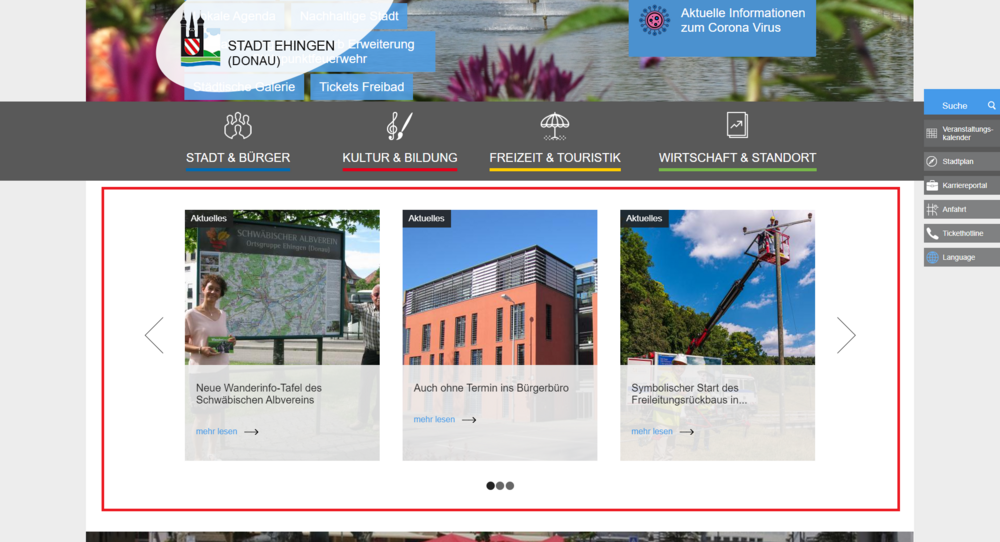Open the Kultur & Bildung menu
Viewport: 1000px width, 542px height.
tap(399, 157)
